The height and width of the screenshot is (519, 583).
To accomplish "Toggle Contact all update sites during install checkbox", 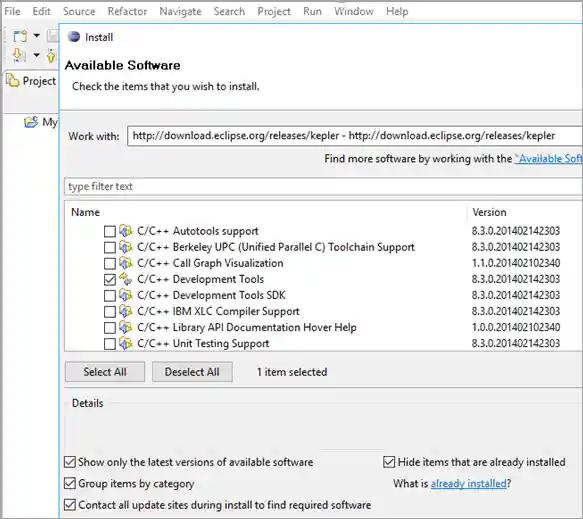I will [70, 505].
